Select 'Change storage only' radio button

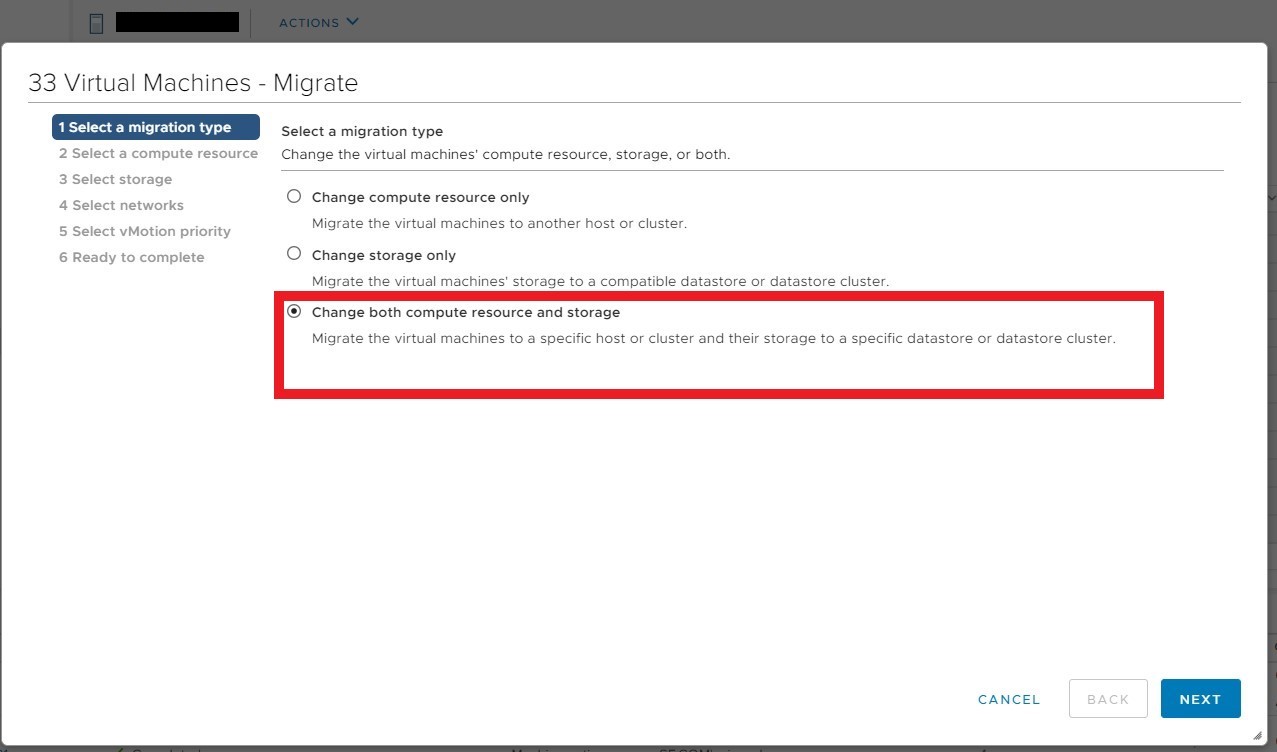pyautogui.click(x=294, y=254)
